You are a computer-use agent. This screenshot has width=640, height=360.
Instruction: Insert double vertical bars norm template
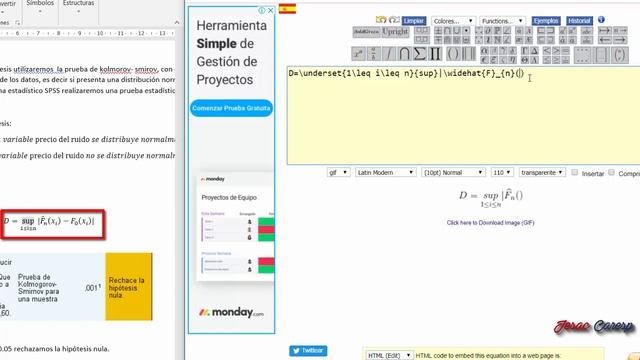click(469, 54)
